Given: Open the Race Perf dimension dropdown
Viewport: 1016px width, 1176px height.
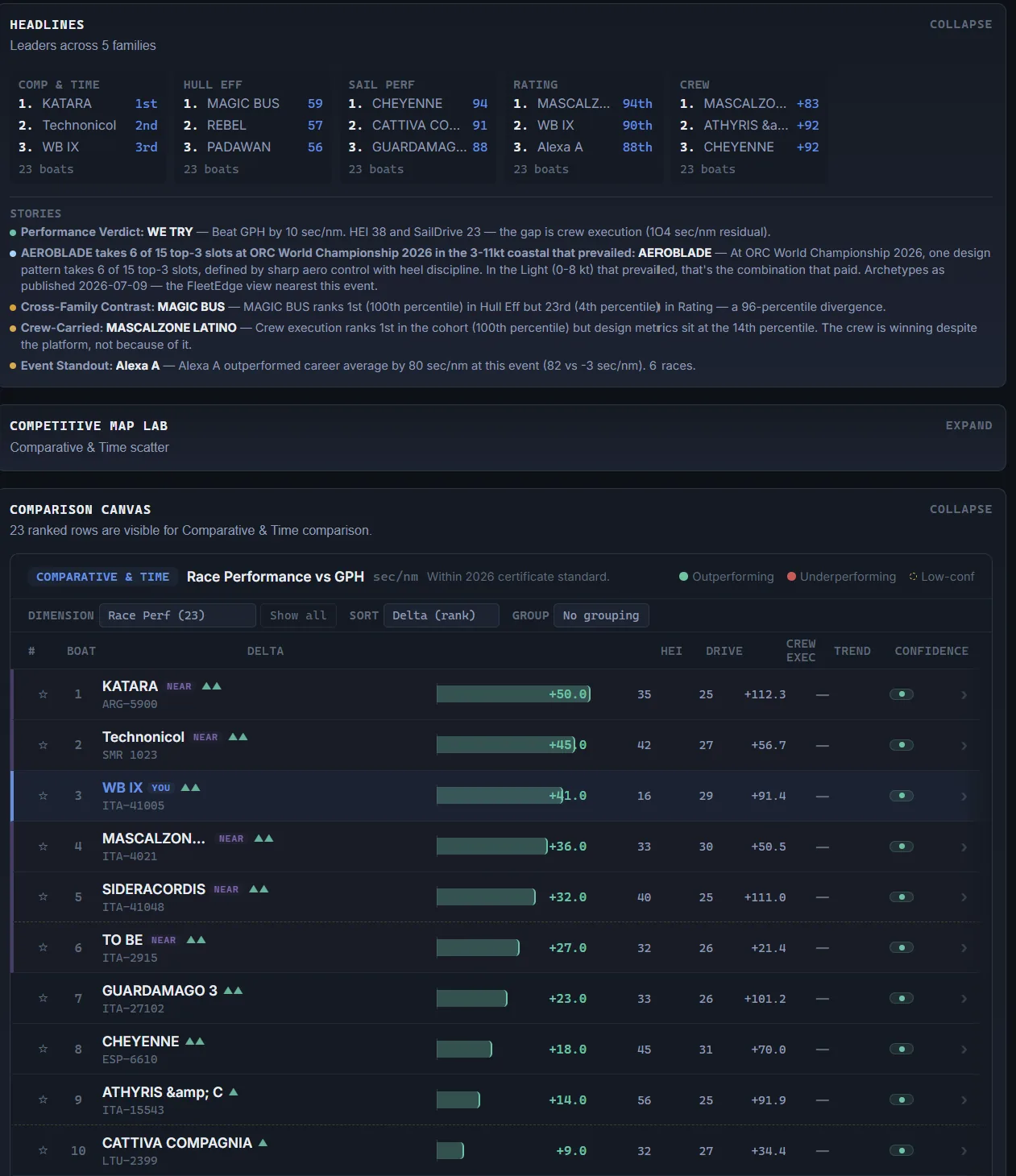Looking at the screenshot, I should (x=177, y=615).
